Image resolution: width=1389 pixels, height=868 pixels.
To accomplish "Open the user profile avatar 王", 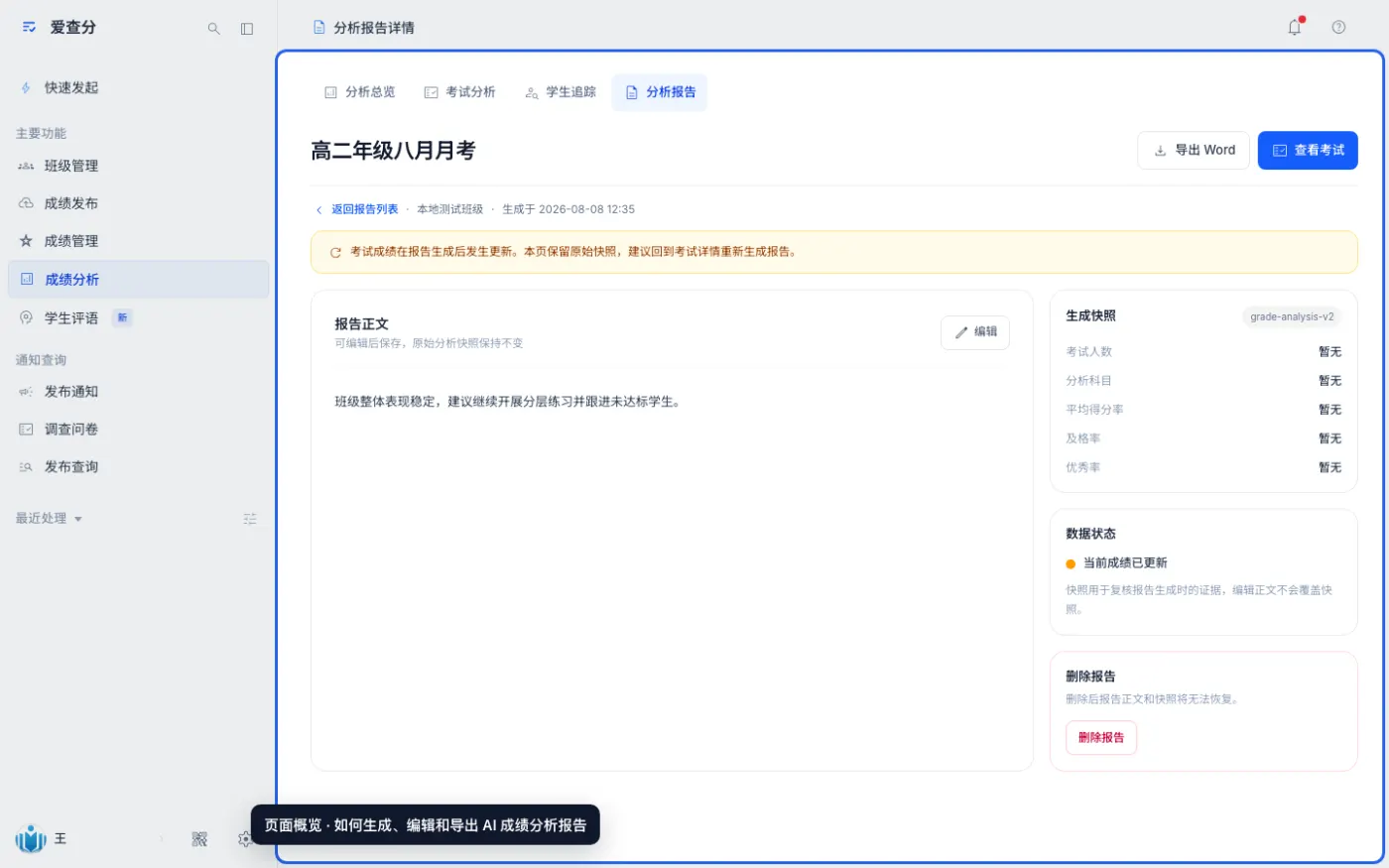I will pos(31,839).
